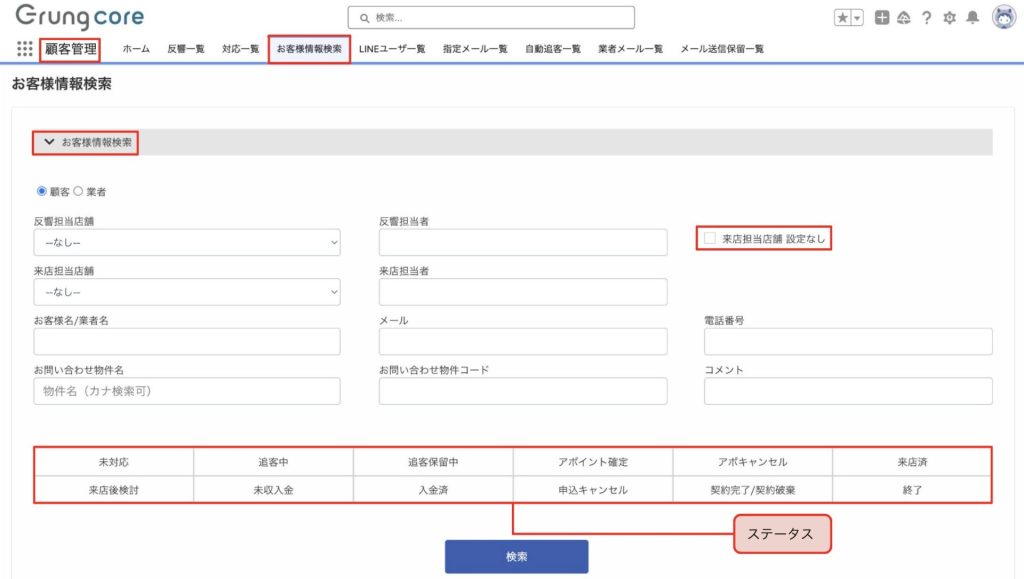The height and width of the screenshot is (579, 1024).
Task: Click the blue 検索 button
Action: (516, 556)
